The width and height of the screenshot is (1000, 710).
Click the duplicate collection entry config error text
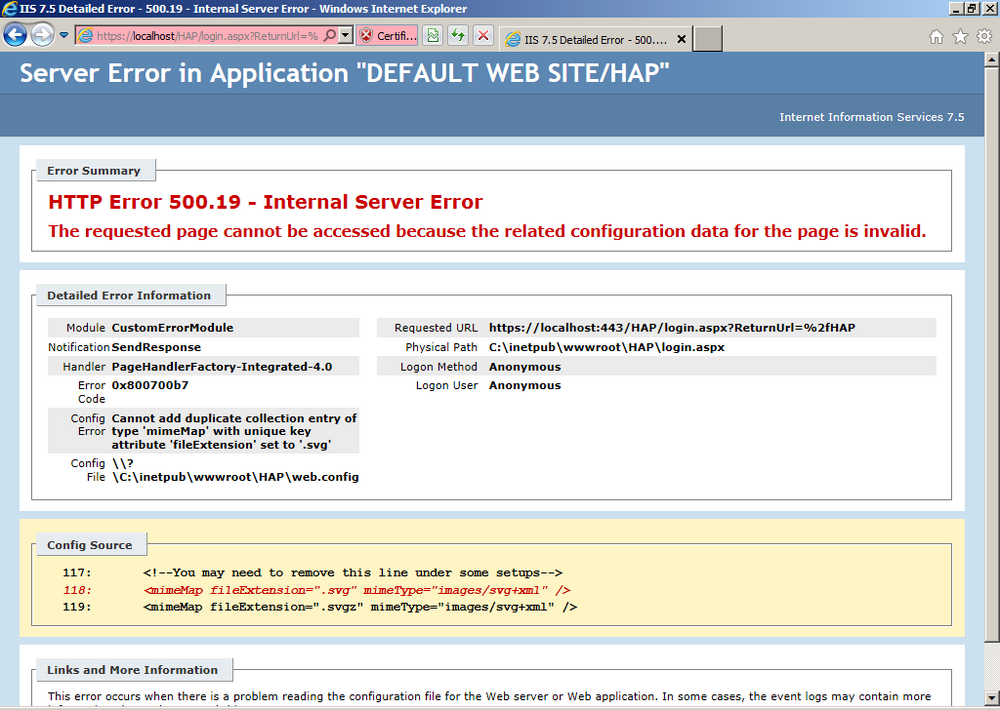[x=234, y=431]
